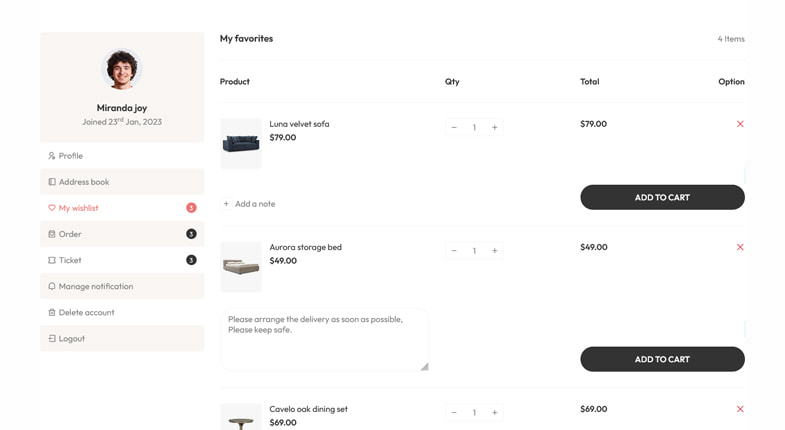Decrease Cavelo oak dining set quantity
The image size is (785, 430).
454,412
